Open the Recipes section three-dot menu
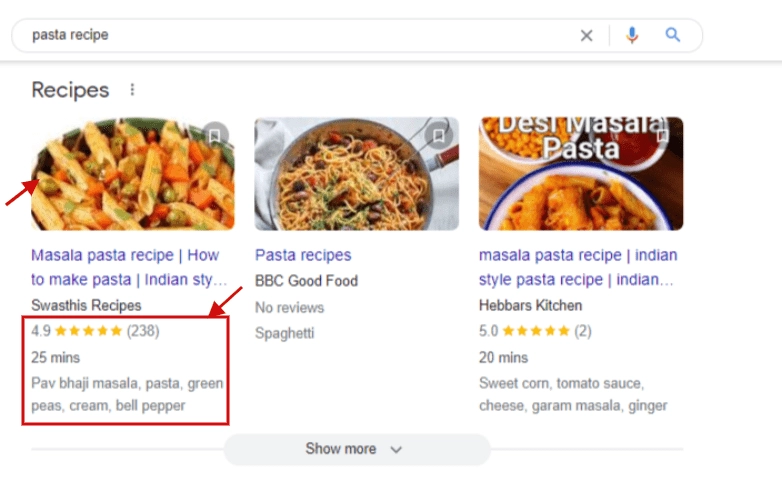The height and width of the screenshot is (482, 782). point(132,90)
